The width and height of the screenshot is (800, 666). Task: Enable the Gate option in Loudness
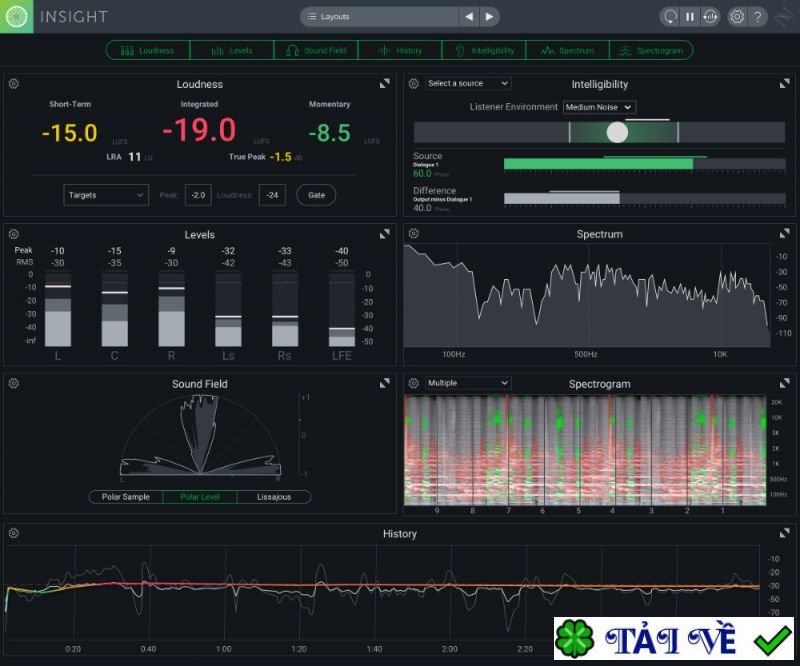(x=316, y=194)
